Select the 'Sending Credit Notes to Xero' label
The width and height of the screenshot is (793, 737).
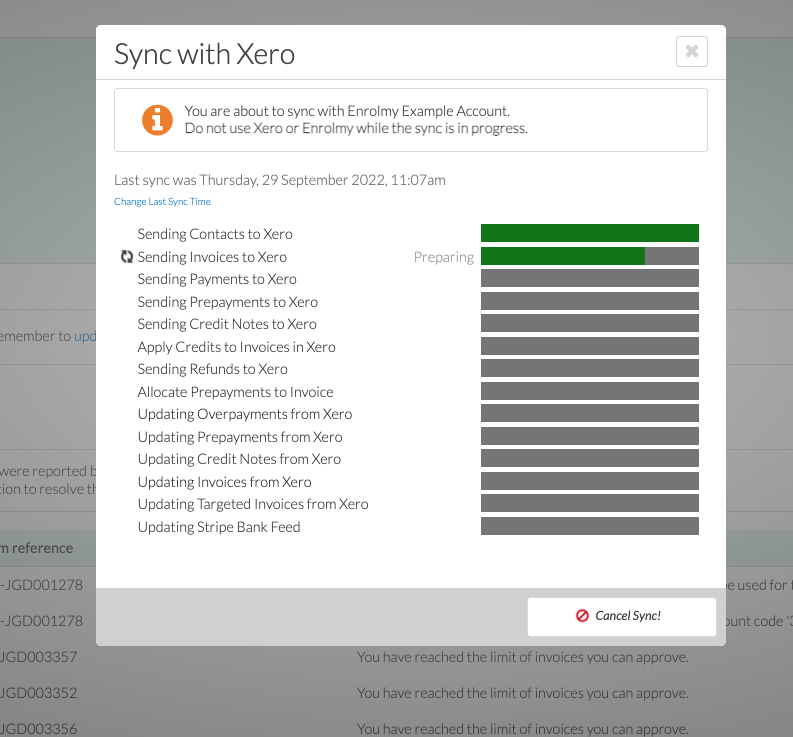227,324
